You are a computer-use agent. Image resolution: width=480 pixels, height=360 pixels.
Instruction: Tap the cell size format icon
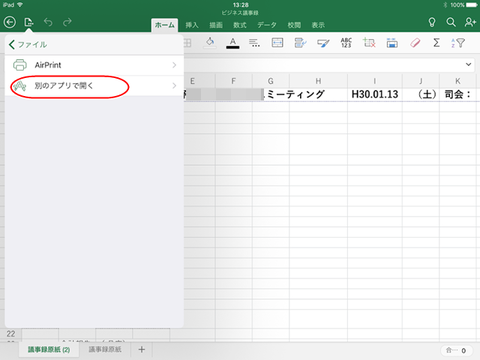(x=392, y=43)
